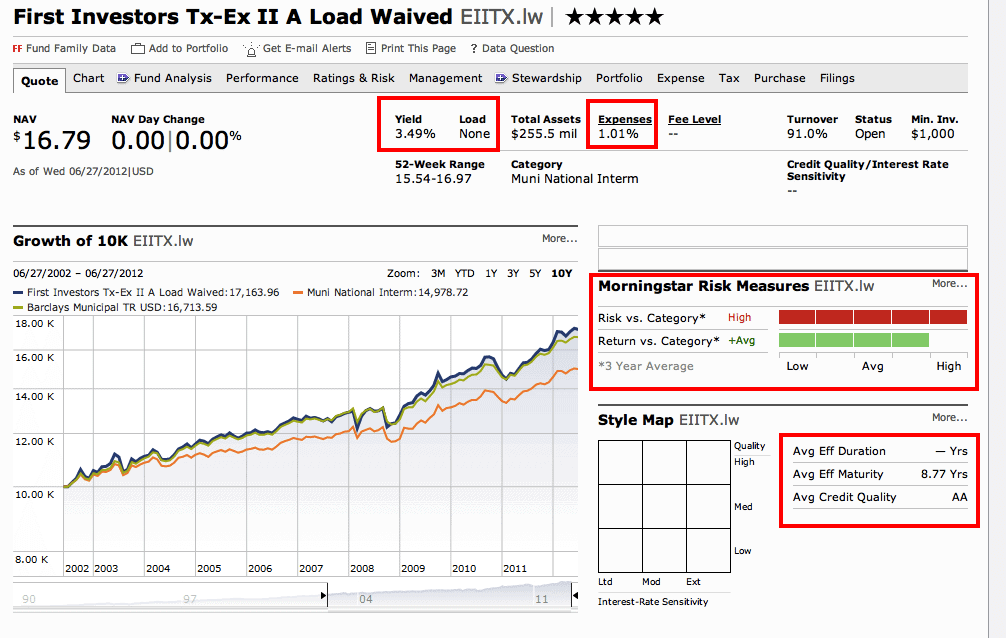Click the NAV price 16.79
Viewport: 1006px width, 638px height.
pyautogui.click(x=52, y=141)
